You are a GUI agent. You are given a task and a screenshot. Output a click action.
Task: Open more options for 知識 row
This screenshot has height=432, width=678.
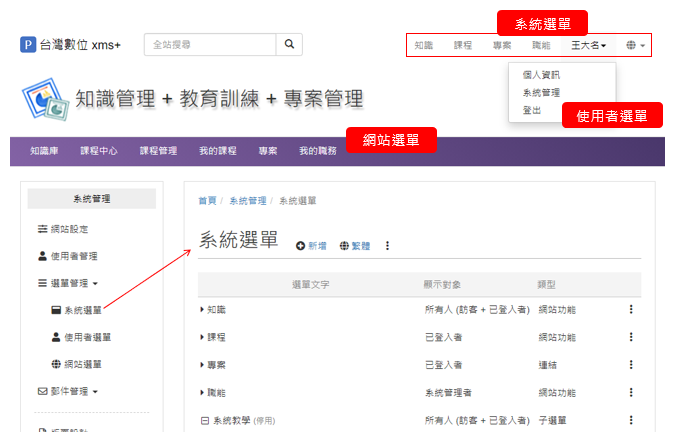coord(631,309)
